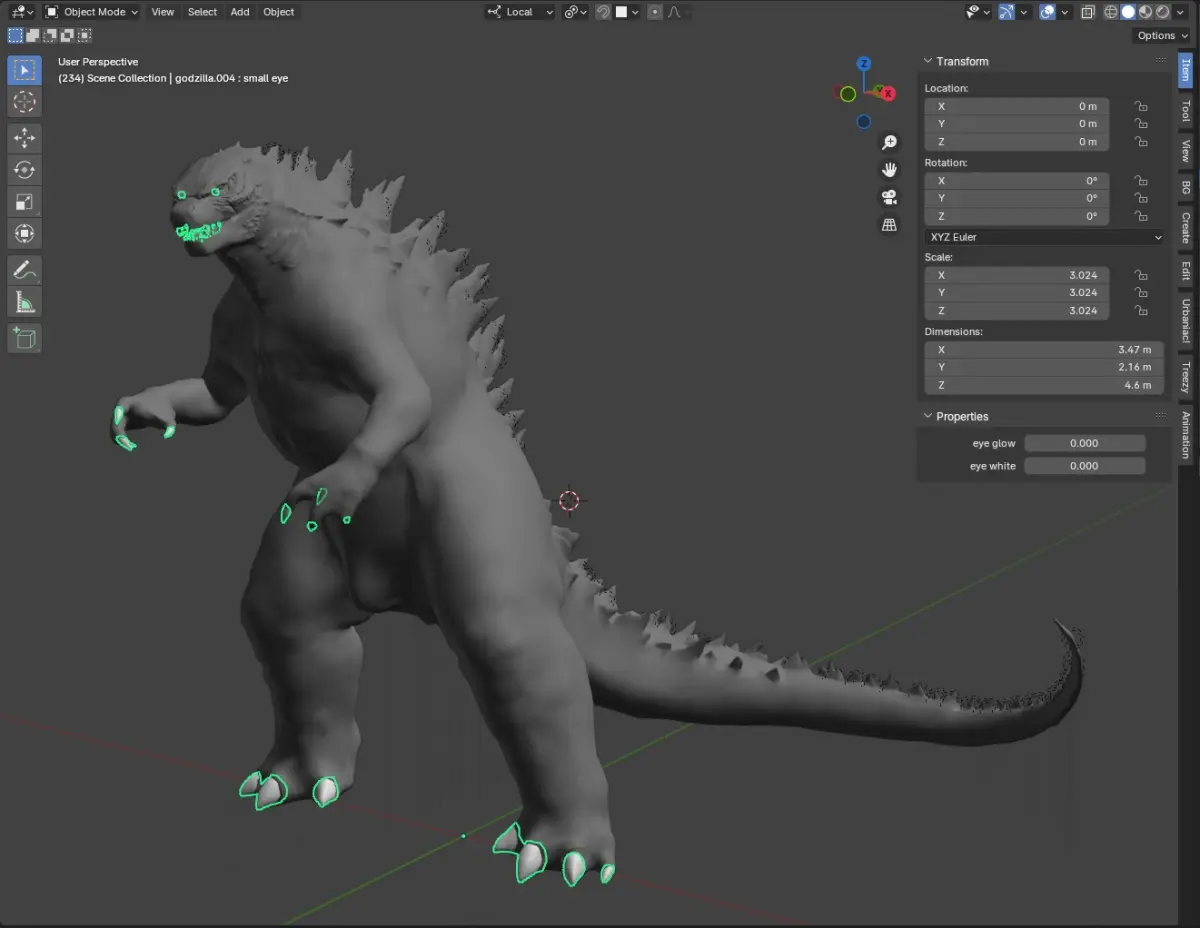
Task: Open the overlays settings dropdown arrow
Action: pos(1065,12)
